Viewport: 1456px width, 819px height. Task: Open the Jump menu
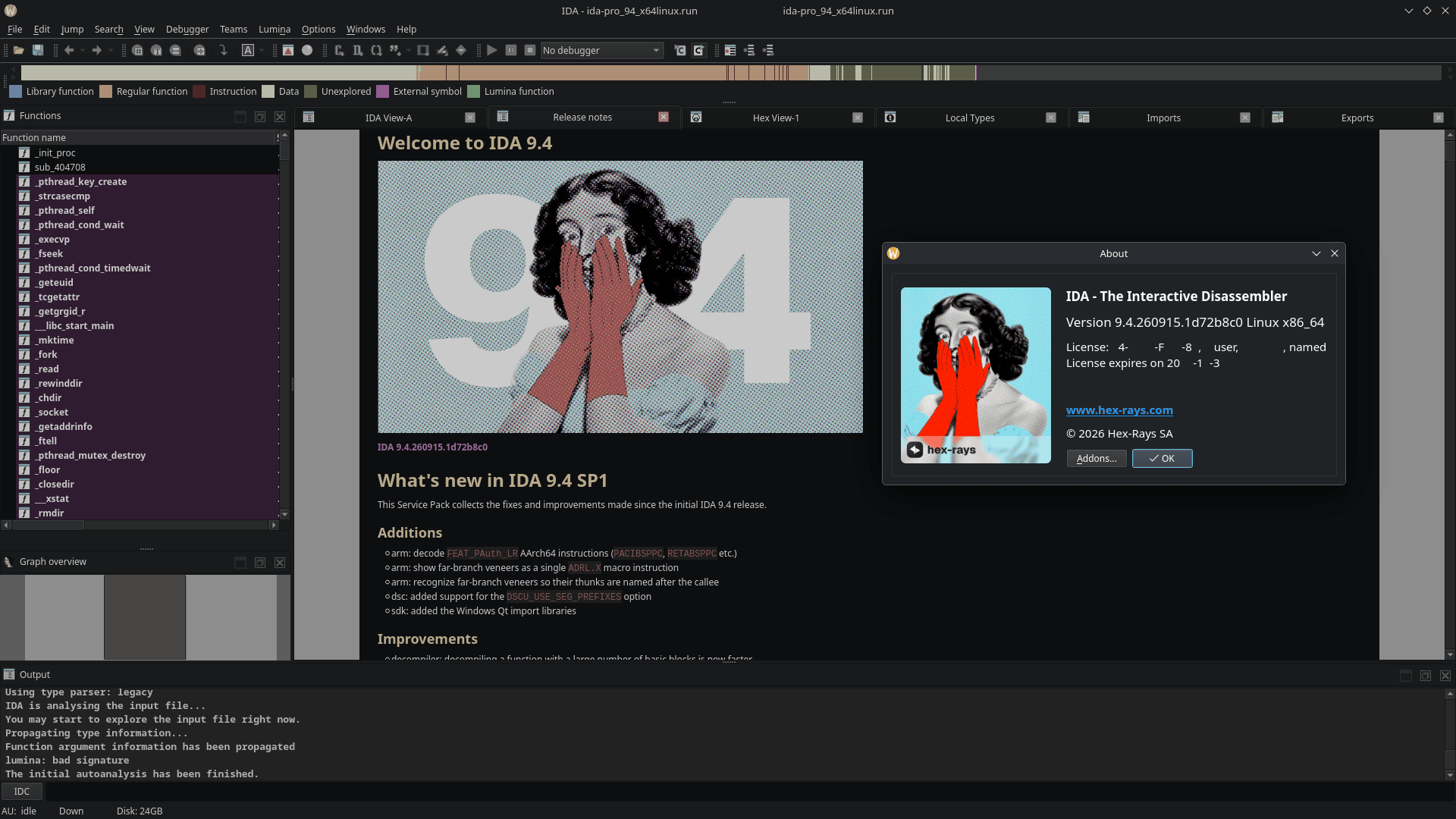click(x=72, y=29)
